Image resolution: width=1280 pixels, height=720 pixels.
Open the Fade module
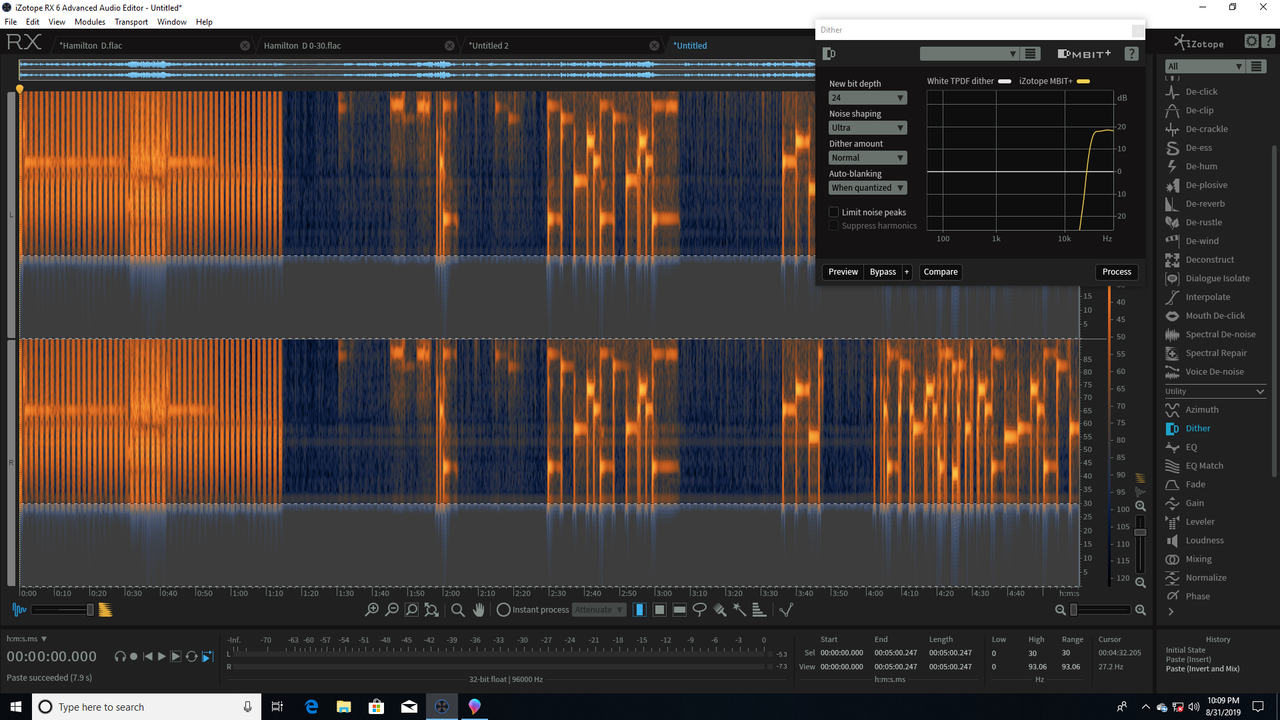[1186, 484]
